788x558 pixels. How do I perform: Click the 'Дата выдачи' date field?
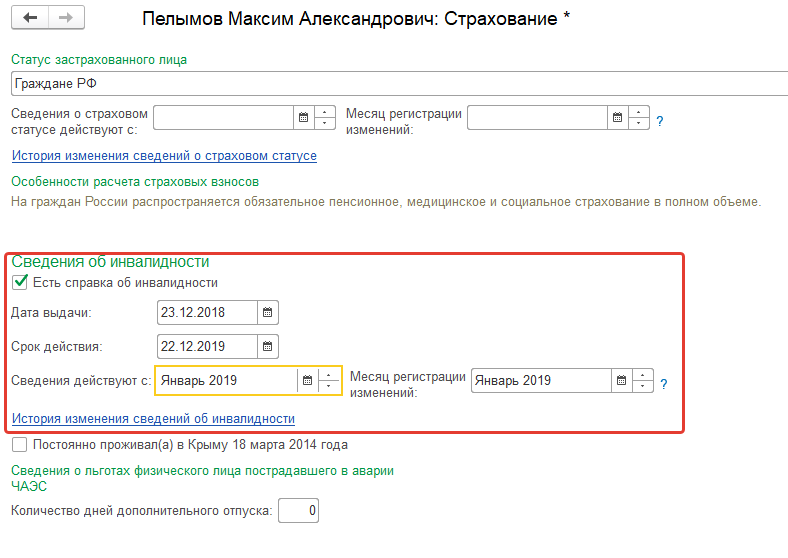(x=207, y=313)
